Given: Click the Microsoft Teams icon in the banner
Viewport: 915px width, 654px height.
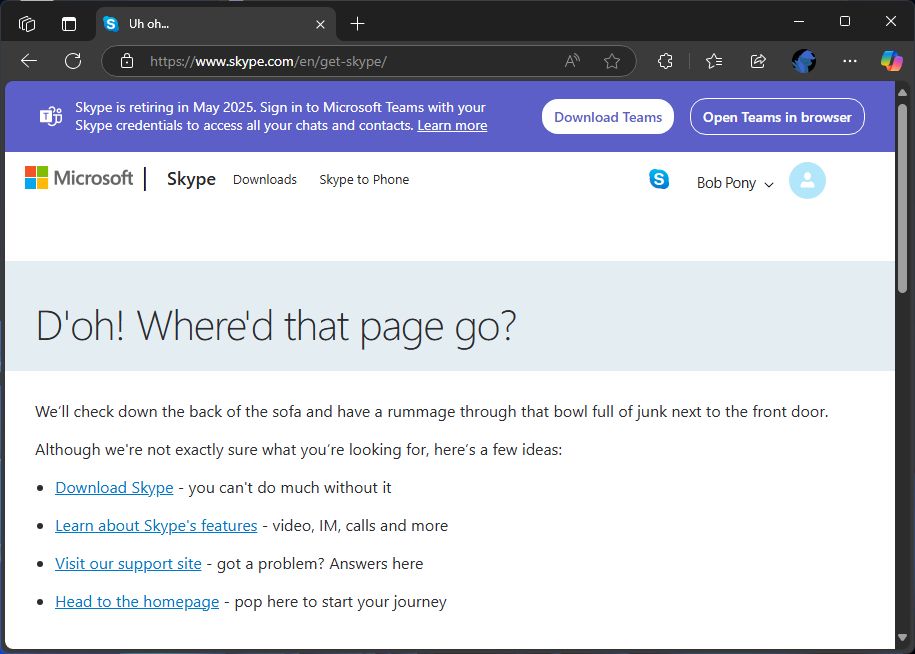Looking at the screenshot, I should (x=49, y=116).
